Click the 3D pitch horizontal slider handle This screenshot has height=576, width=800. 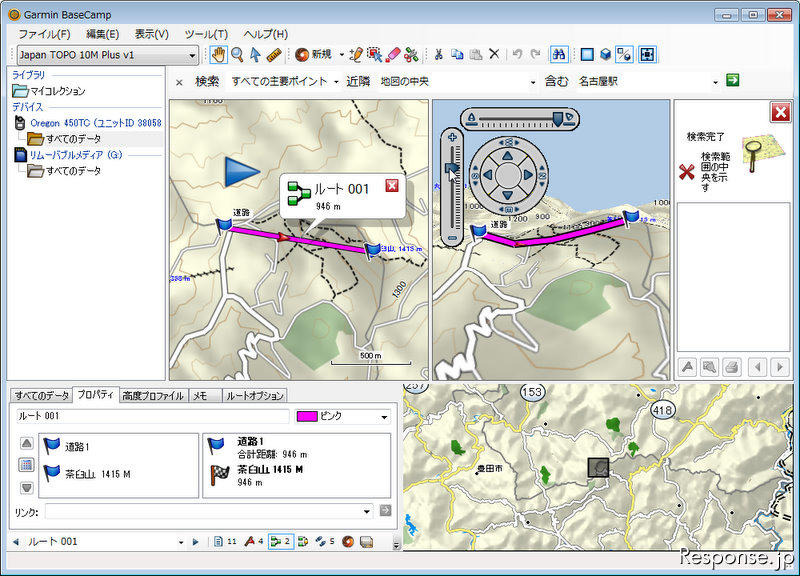click(558, 118)
